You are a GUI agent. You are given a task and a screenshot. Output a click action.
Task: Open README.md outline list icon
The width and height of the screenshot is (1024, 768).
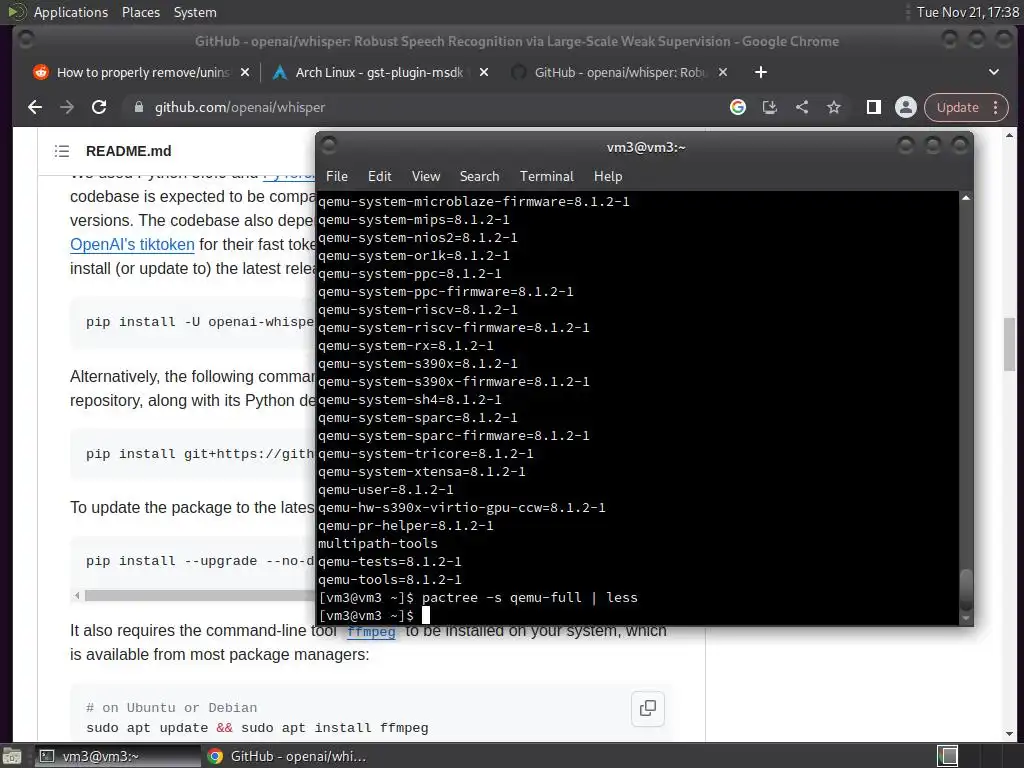62,151
